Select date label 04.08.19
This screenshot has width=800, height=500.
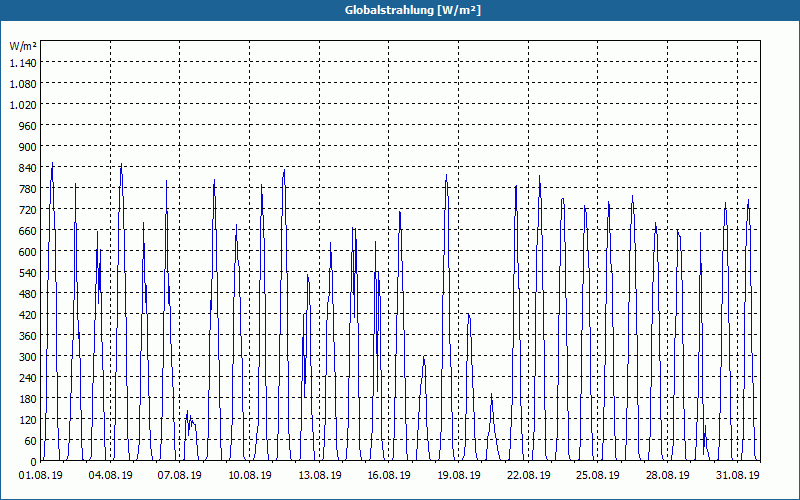coord(110,475)
